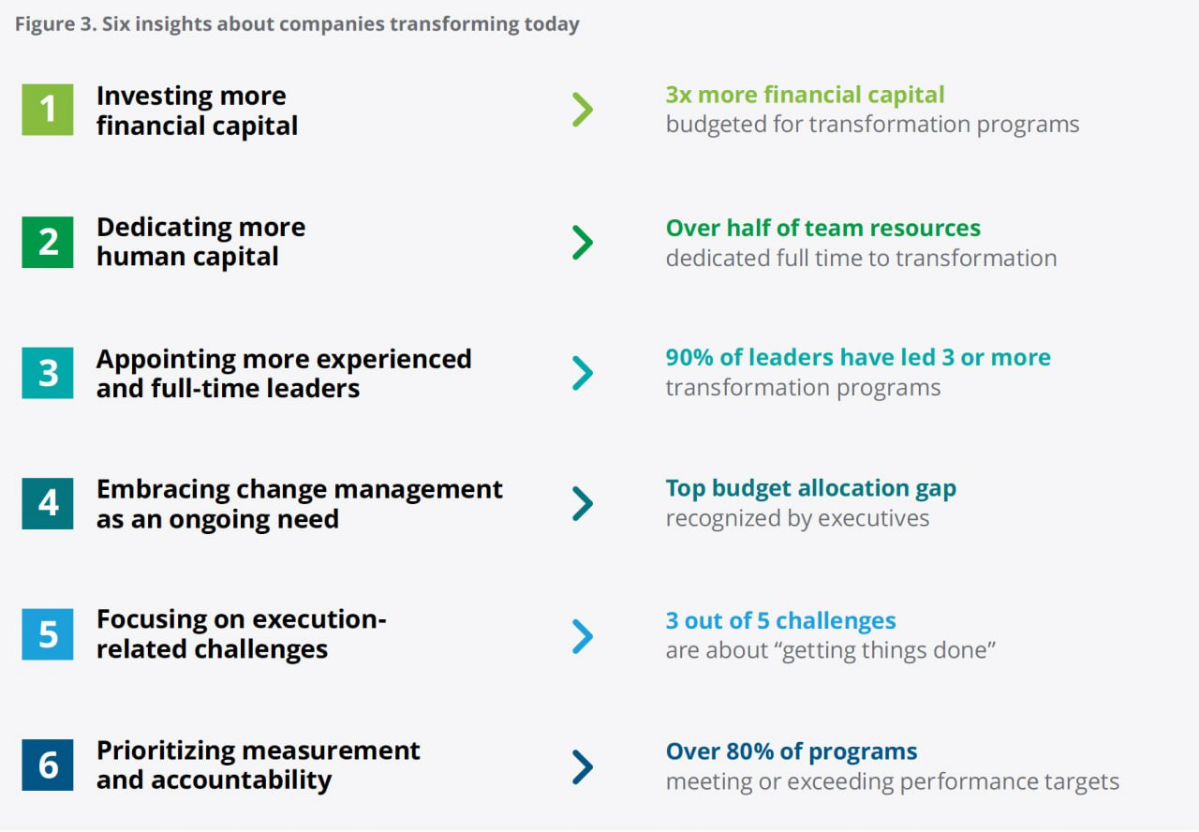Viewport: 1199px width, 832px height.
Task: Click the light green number 1 square
Action: coord(47,109)
